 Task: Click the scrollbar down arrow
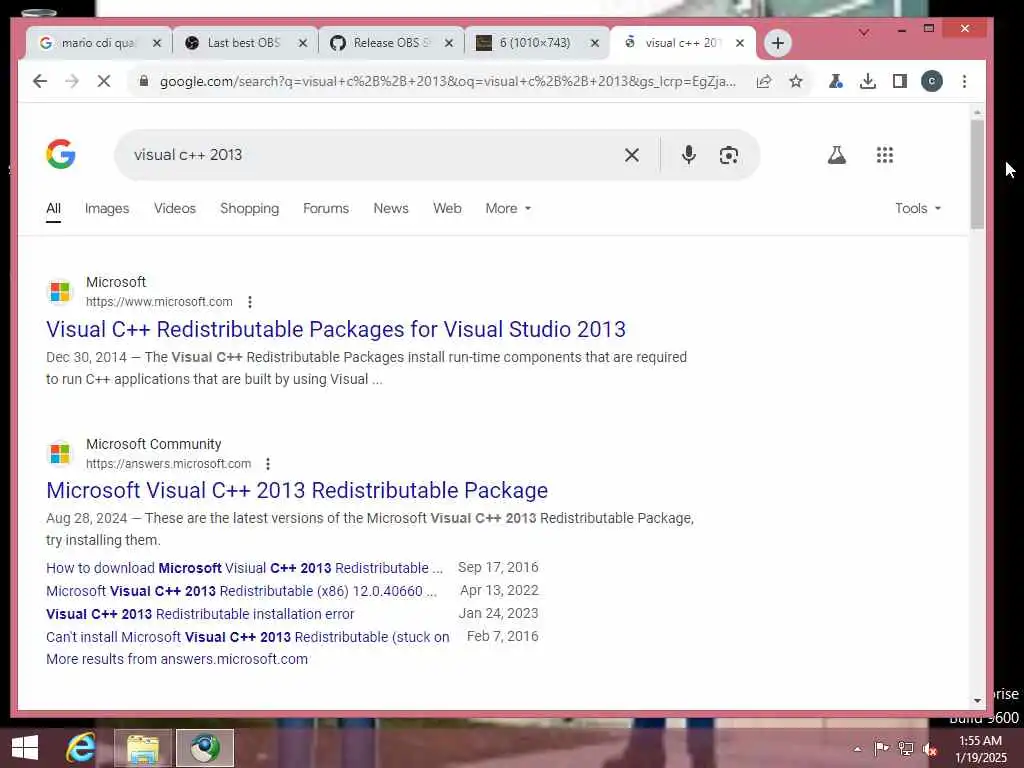coord(977,701)
